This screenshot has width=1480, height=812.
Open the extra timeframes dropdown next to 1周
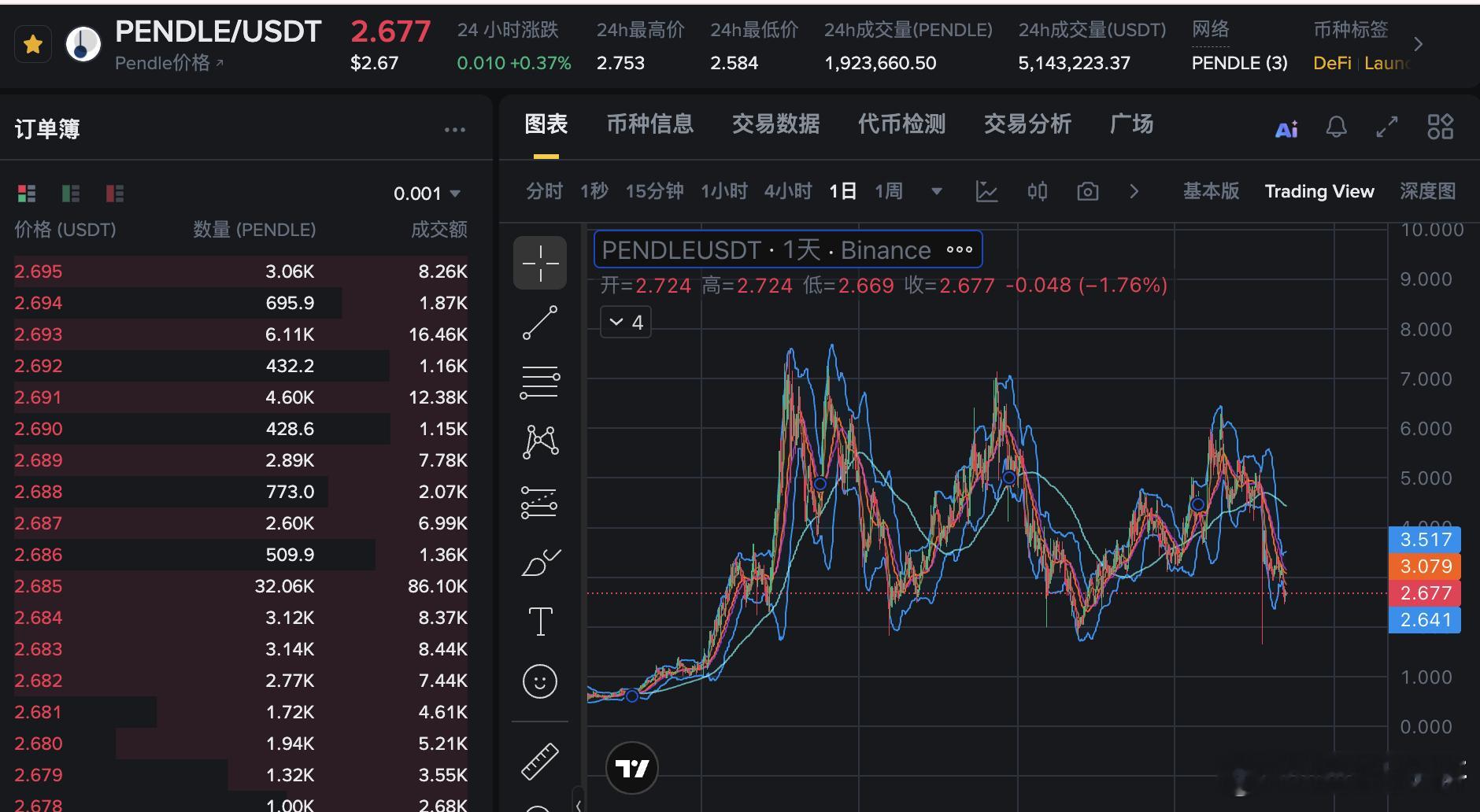pyautogui.click(x=935, y=190)
